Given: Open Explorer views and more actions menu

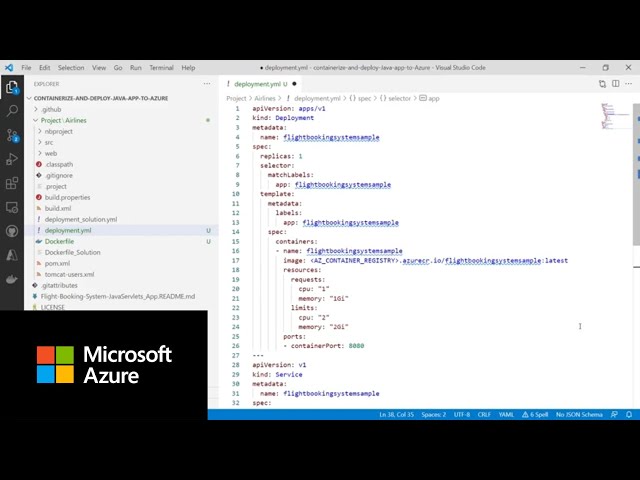Looking at the screenshot, I should coord(207,84).
